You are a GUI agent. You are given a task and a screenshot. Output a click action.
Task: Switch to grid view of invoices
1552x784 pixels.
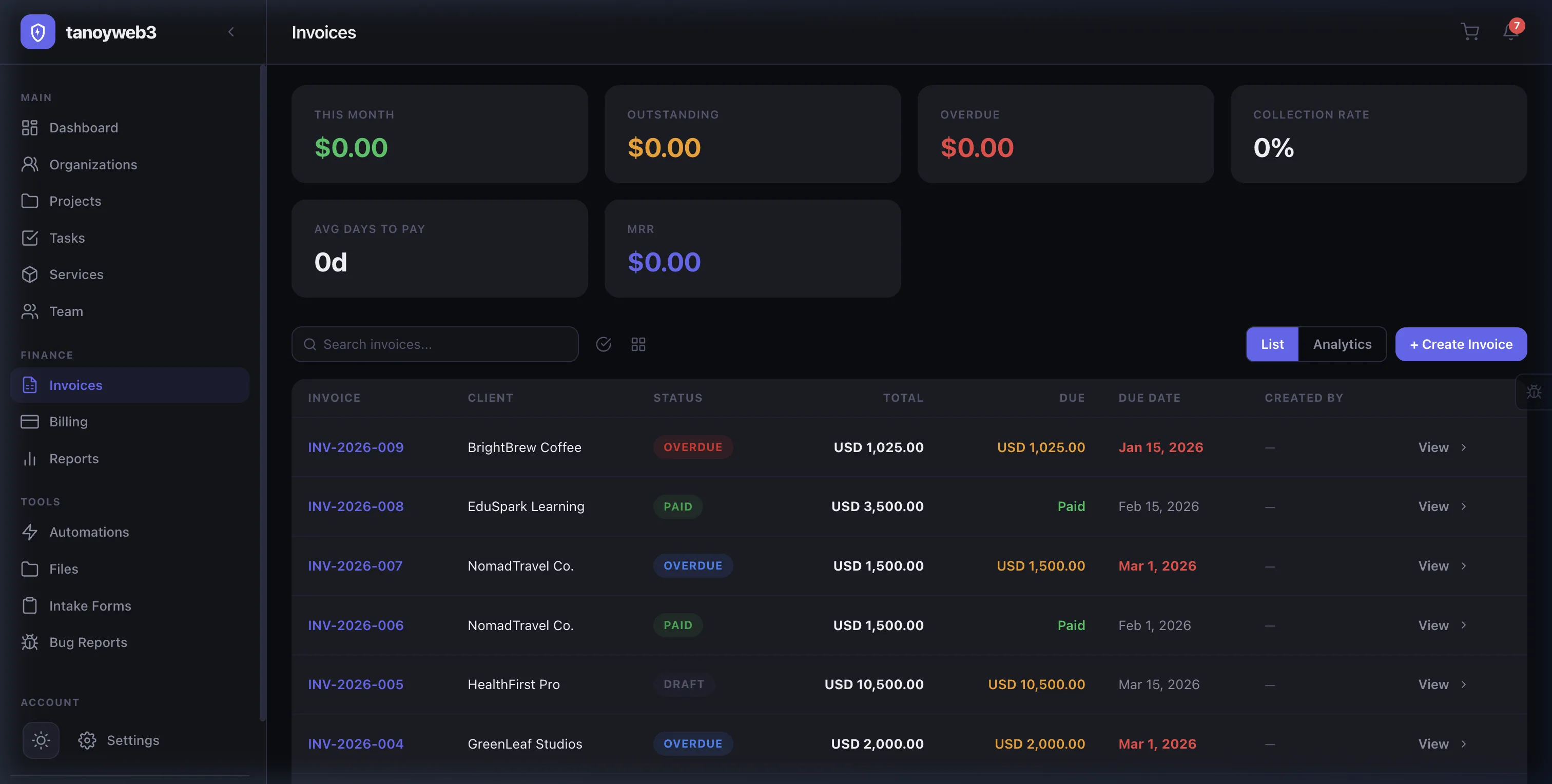point(638,344)
